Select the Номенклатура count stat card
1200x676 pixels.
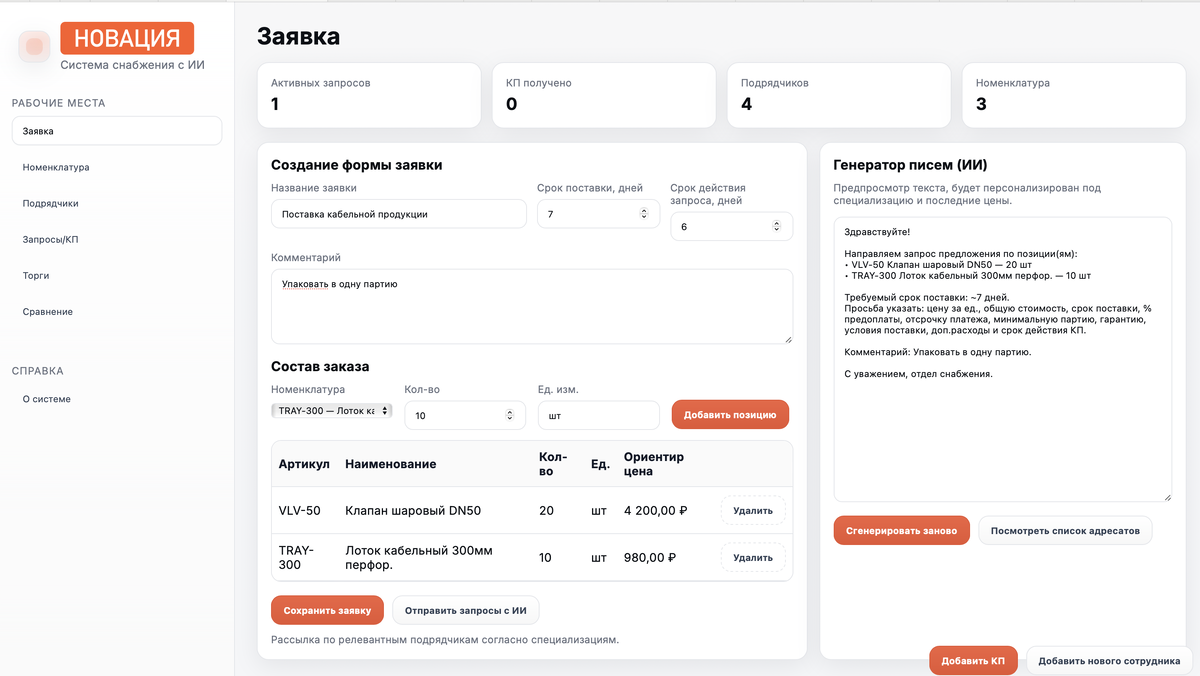click(1074, 96)
